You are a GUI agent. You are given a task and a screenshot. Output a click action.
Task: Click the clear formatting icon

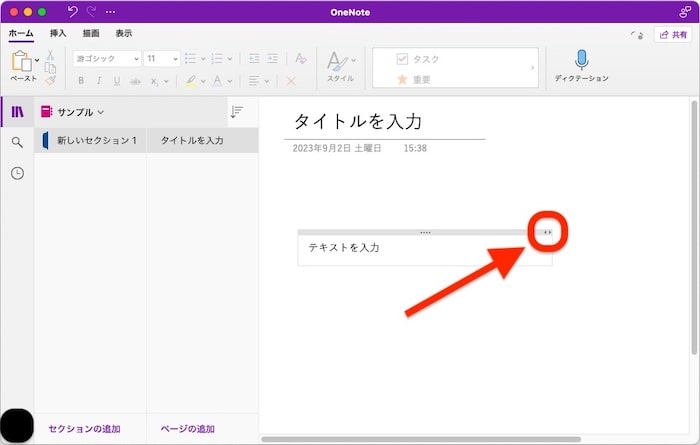tap(301, 58)
